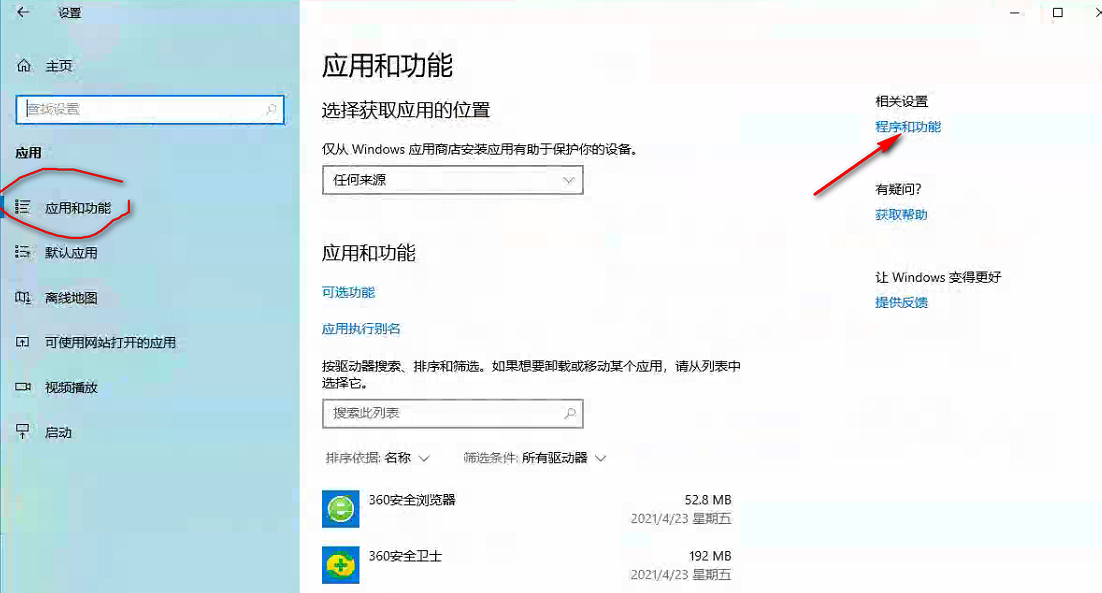Click the search magnifier in 查找设置 box
Viewport: 1102px width, 593px height.
pyautogui.click(x=271, y=109)
